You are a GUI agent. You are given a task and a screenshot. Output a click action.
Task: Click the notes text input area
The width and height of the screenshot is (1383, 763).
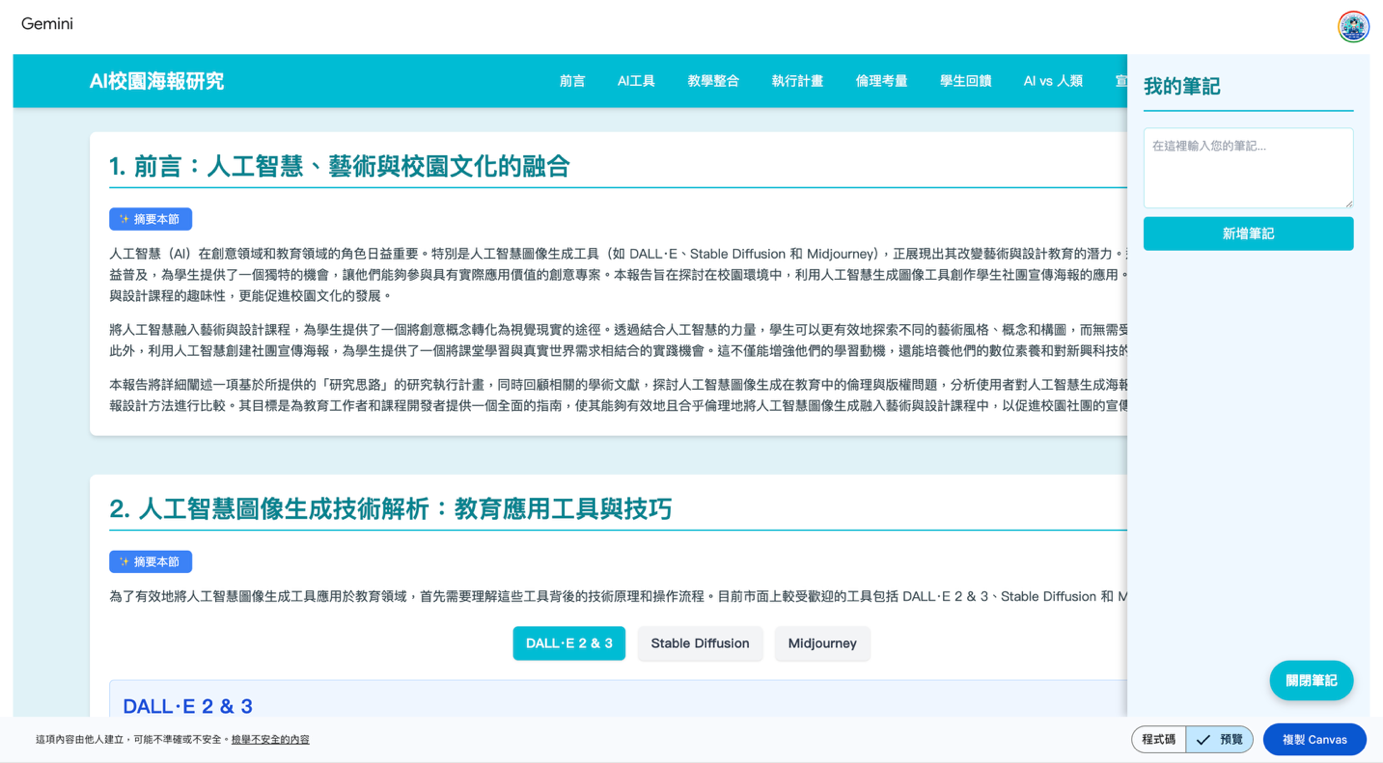coord(1248,168)
